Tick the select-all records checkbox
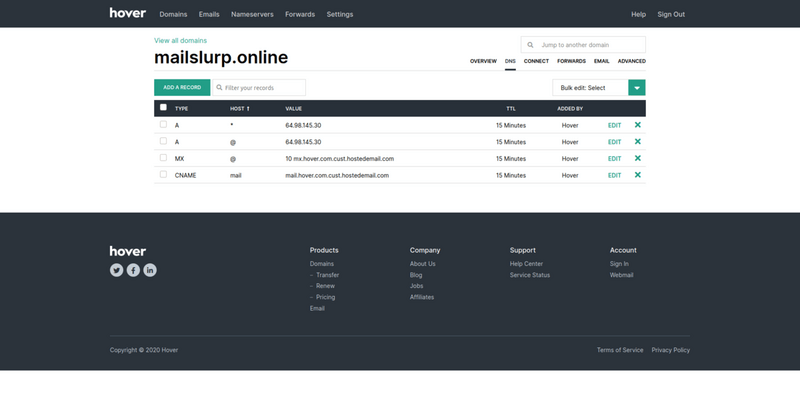The height and width of the screenshot is (408, 800). pyautogui.click(x=163, y=108)
